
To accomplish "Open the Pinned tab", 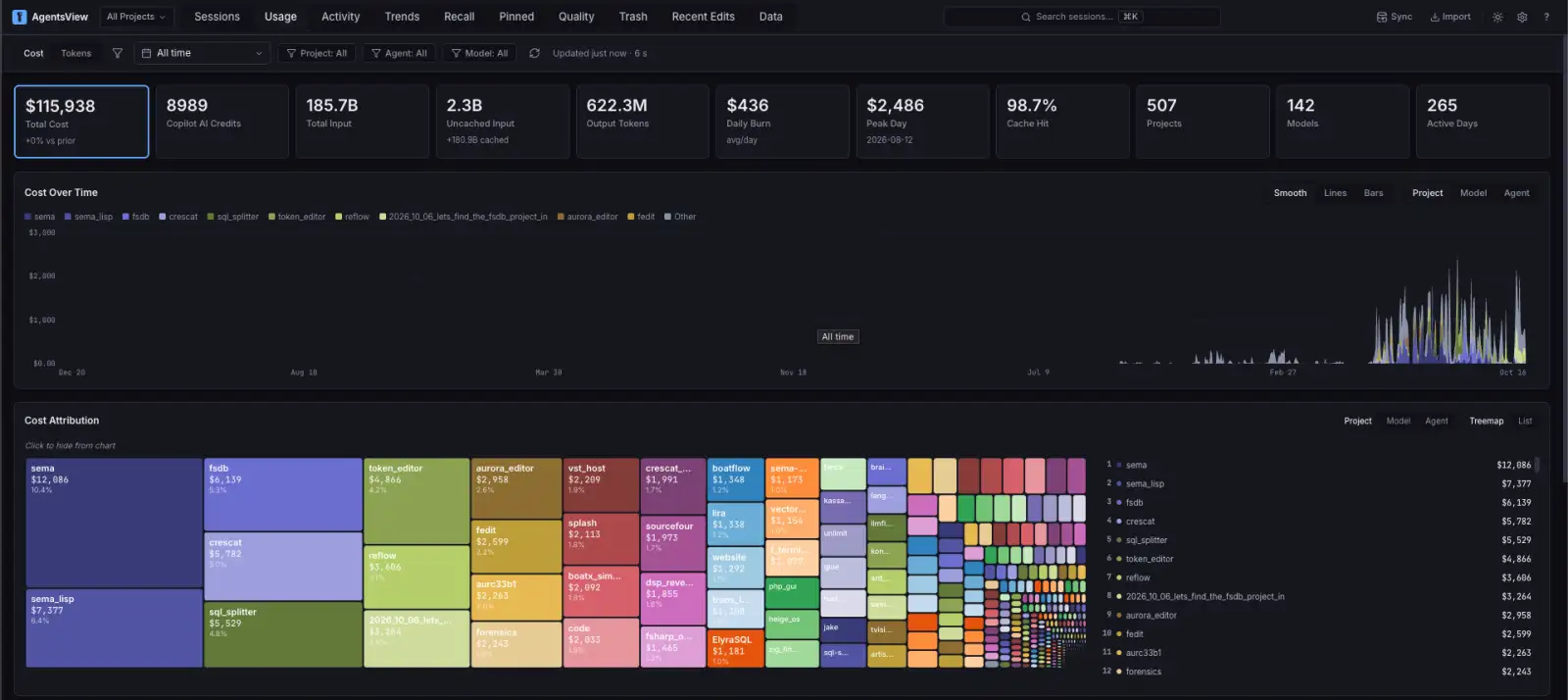I will coord(516,17).
